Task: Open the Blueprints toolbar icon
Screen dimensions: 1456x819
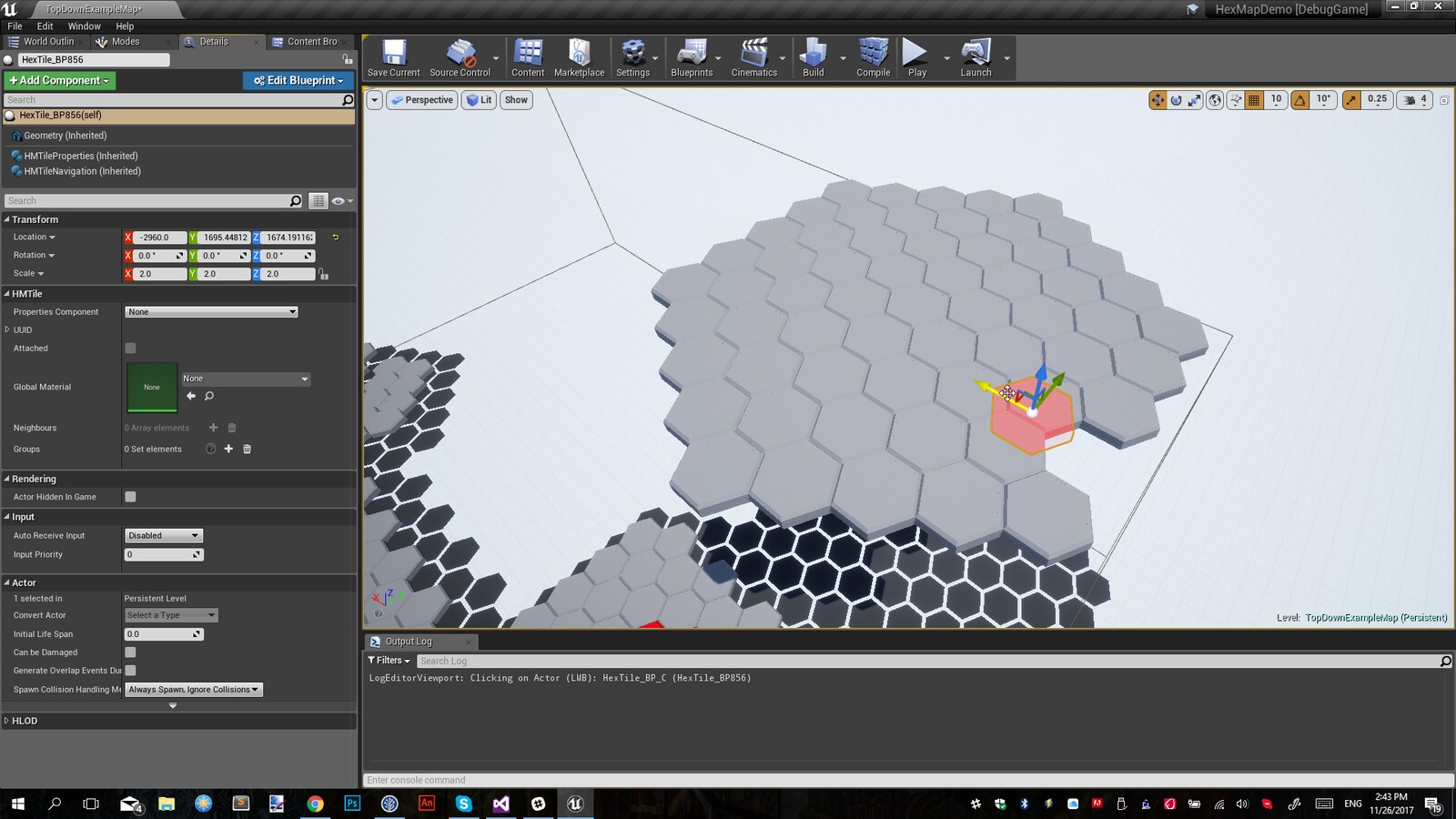Action: (692, 55)
